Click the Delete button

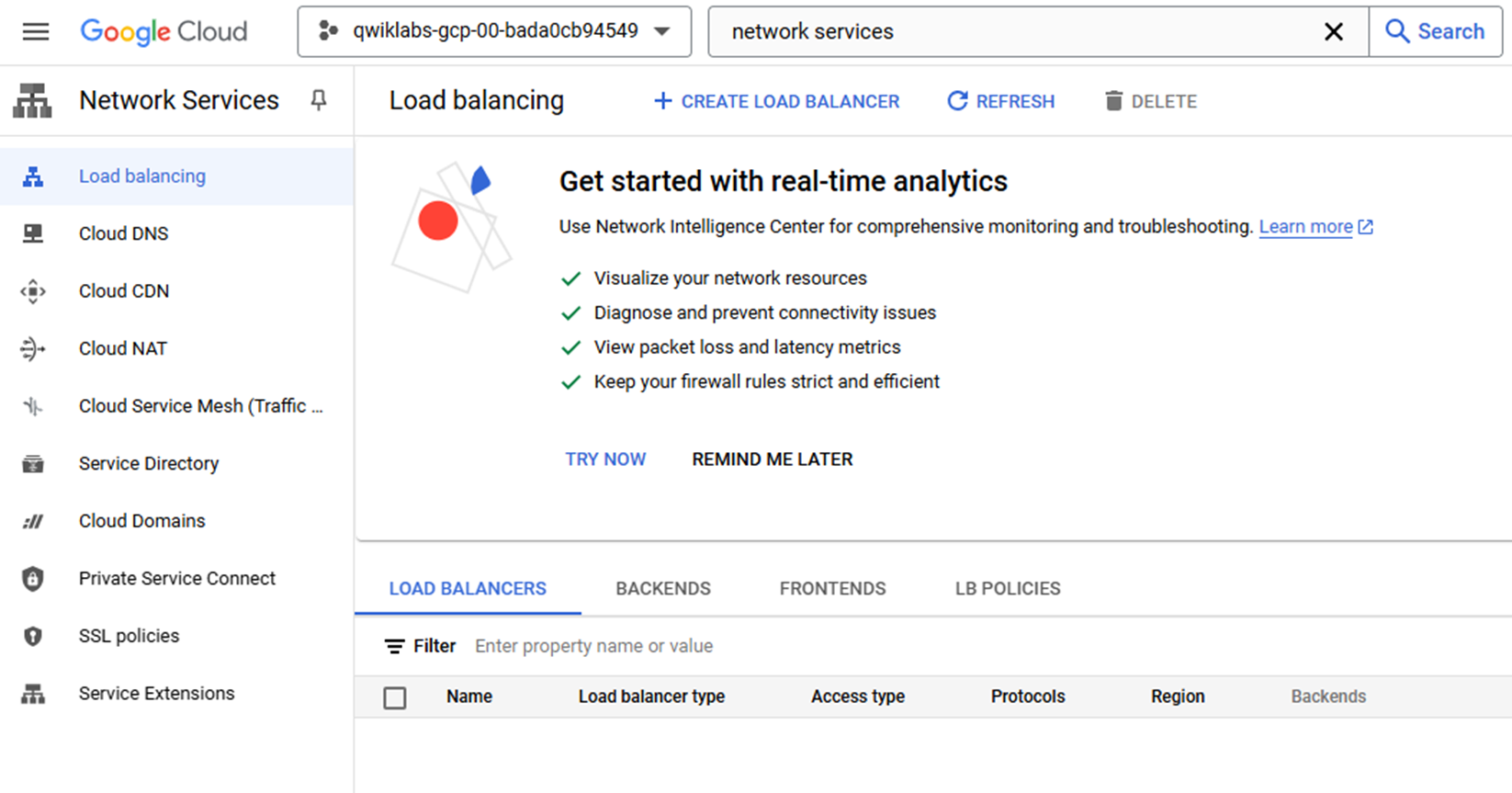point(1150,101)
